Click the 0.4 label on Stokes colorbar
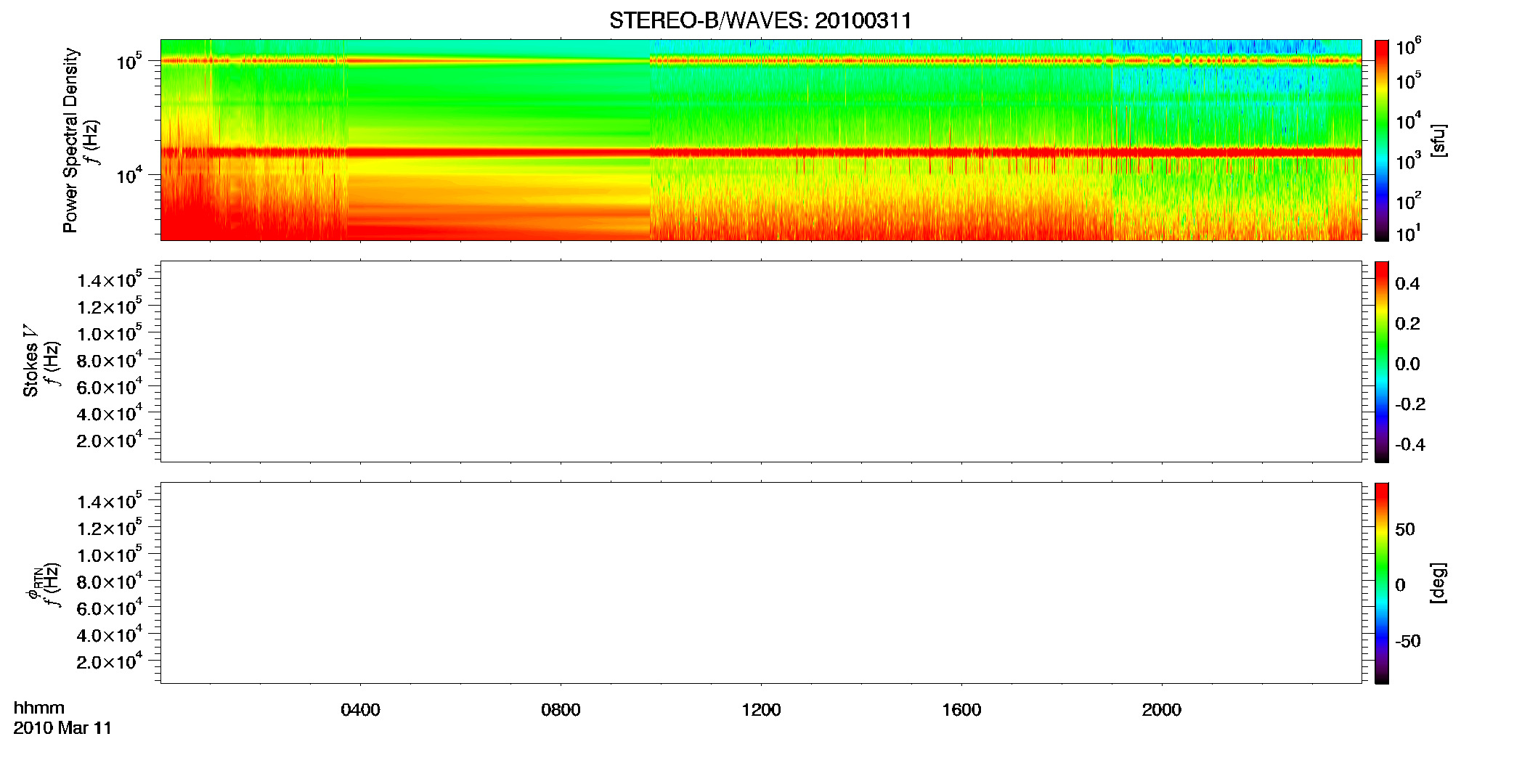 click(1407, 284)
